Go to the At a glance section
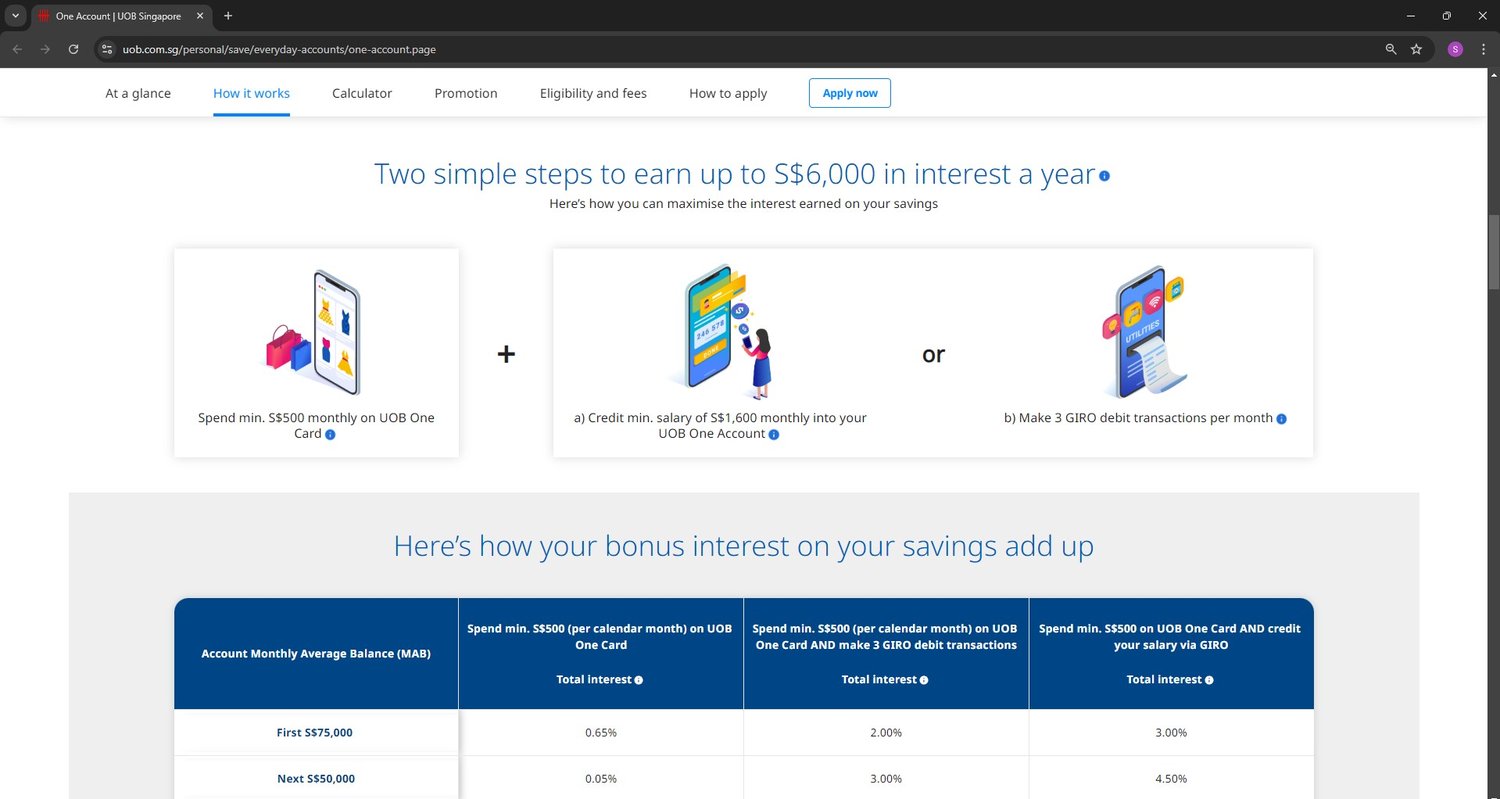This screenshot has height=799, width=1500. click(x=138, y=93)
